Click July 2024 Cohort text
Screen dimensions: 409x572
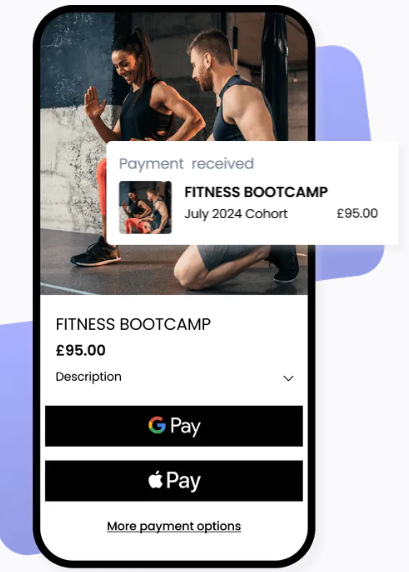click(236, 214)
